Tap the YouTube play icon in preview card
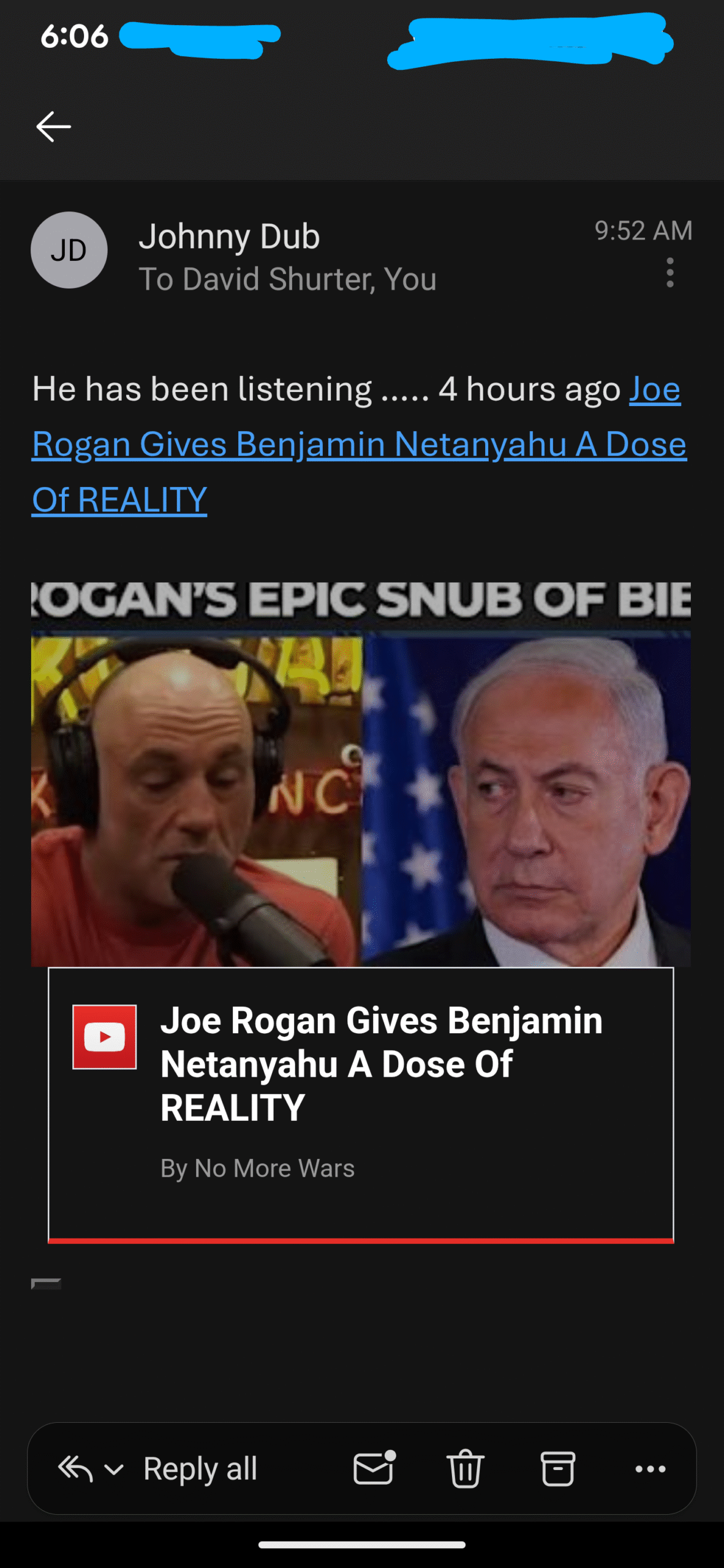Image resolution: width=724 pixels, height=1568 pixels. point(105,1037)
